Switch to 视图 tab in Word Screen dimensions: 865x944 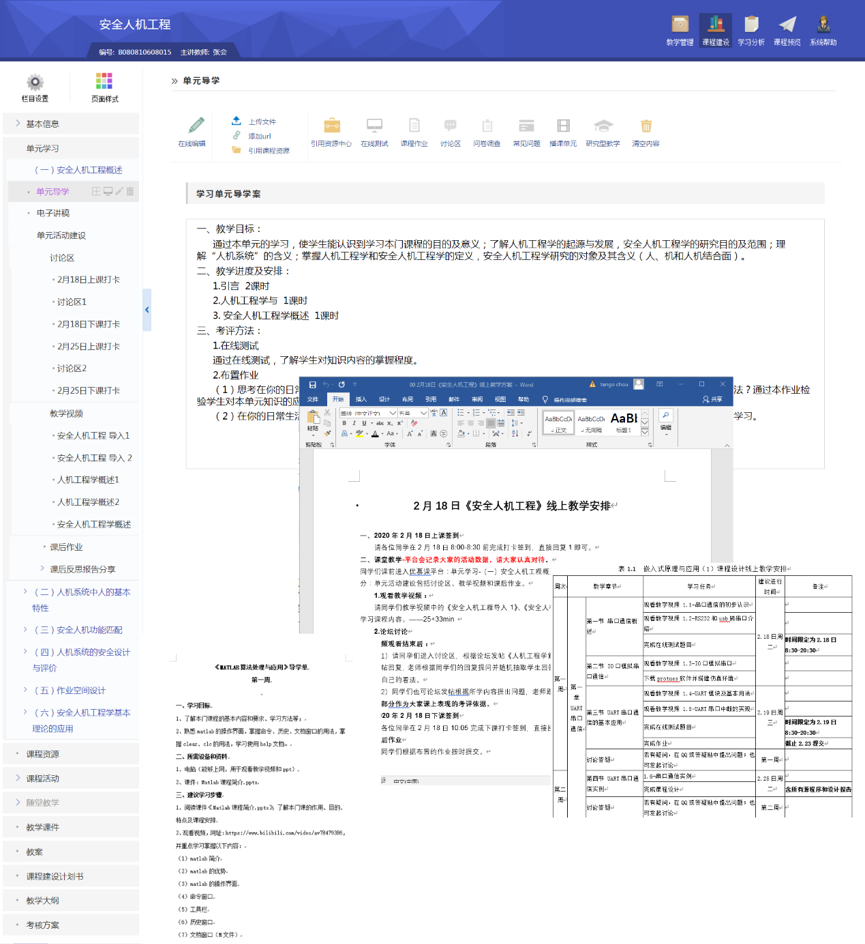500,399
